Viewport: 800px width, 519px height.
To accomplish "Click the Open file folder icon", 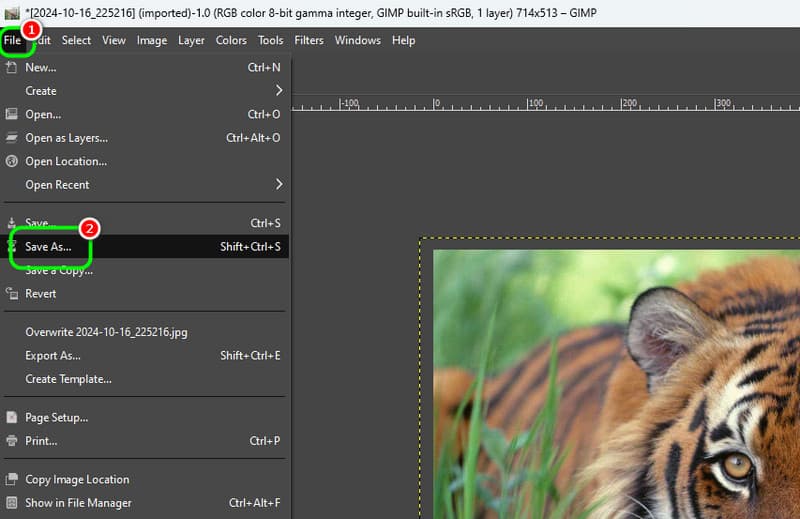I will point(12,114).
